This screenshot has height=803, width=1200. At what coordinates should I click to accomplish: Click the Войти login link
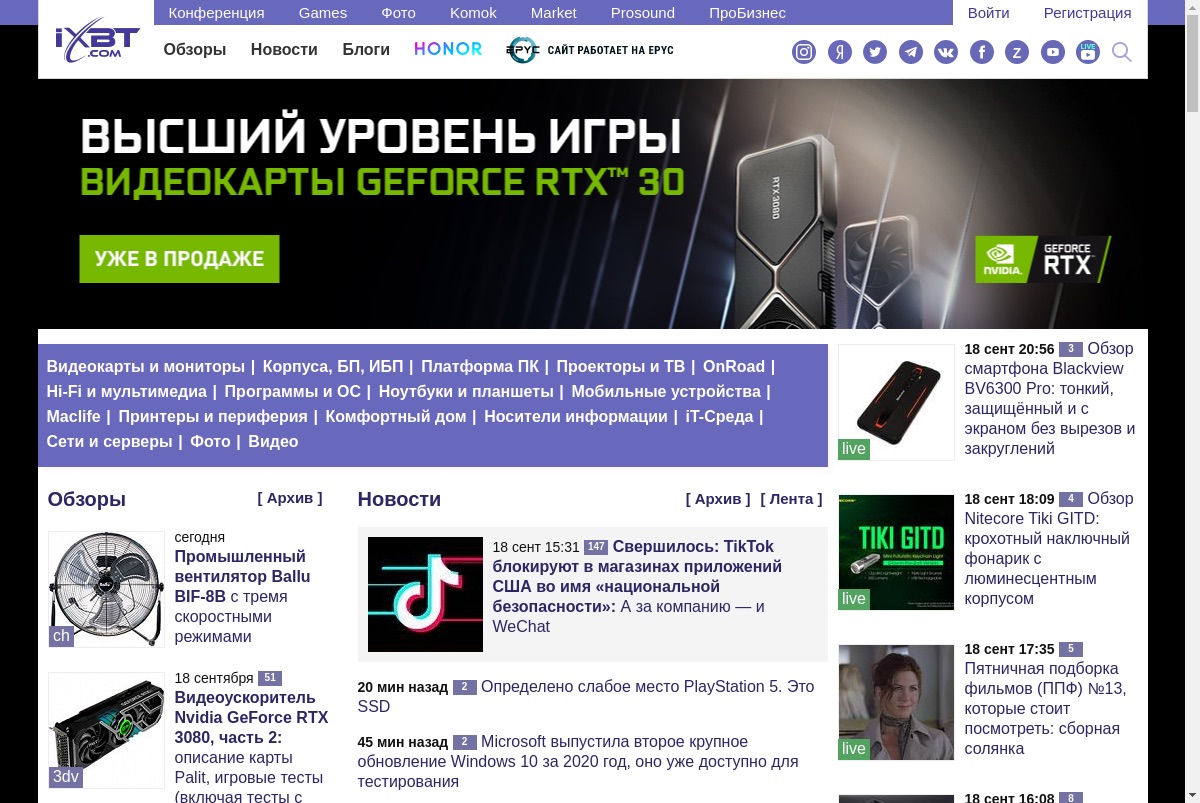[x=989, y=13]
